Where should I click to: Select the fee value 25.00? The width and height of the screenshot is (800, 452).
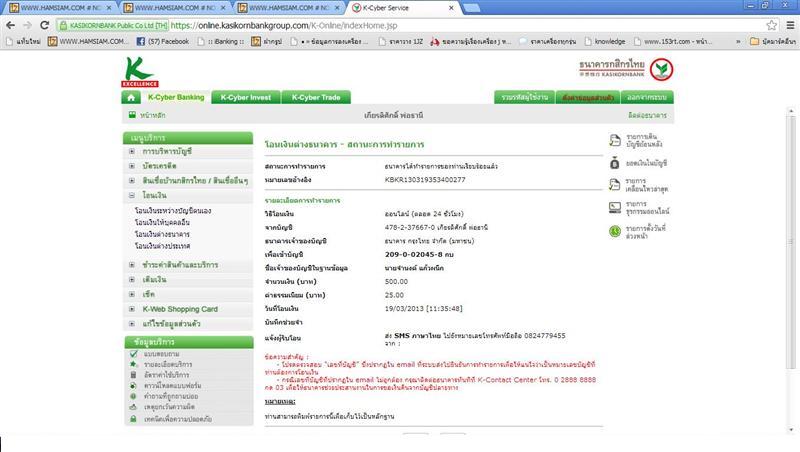pos(394,295)
